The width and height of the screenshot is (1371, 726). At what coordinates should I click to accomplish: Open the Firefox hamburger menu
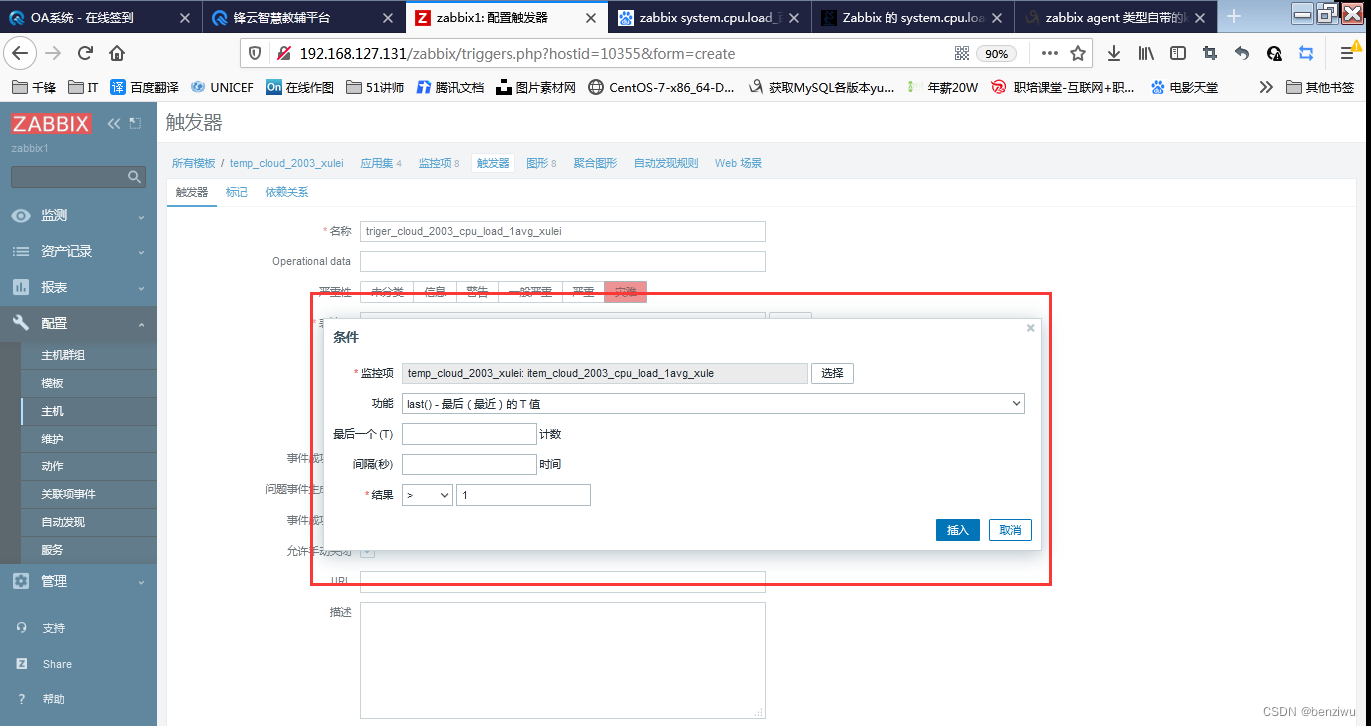[1346, 53]
